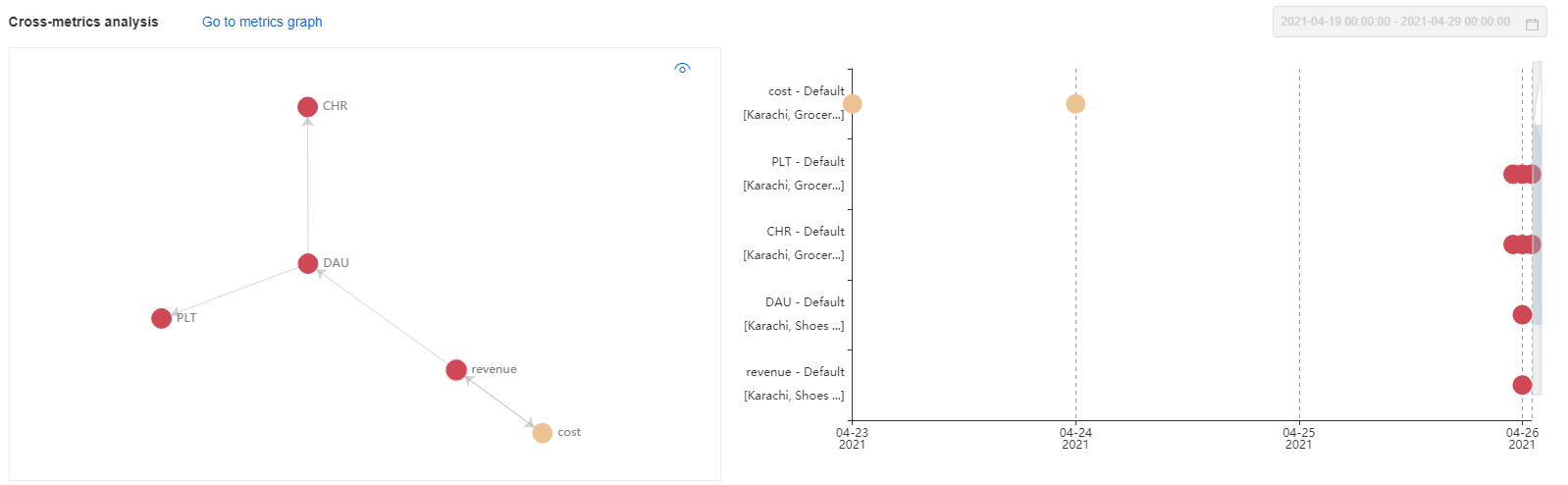Click the PLT node circle
The width and height of the screenshot is (1568, 485).
click(x=162, y=318)
